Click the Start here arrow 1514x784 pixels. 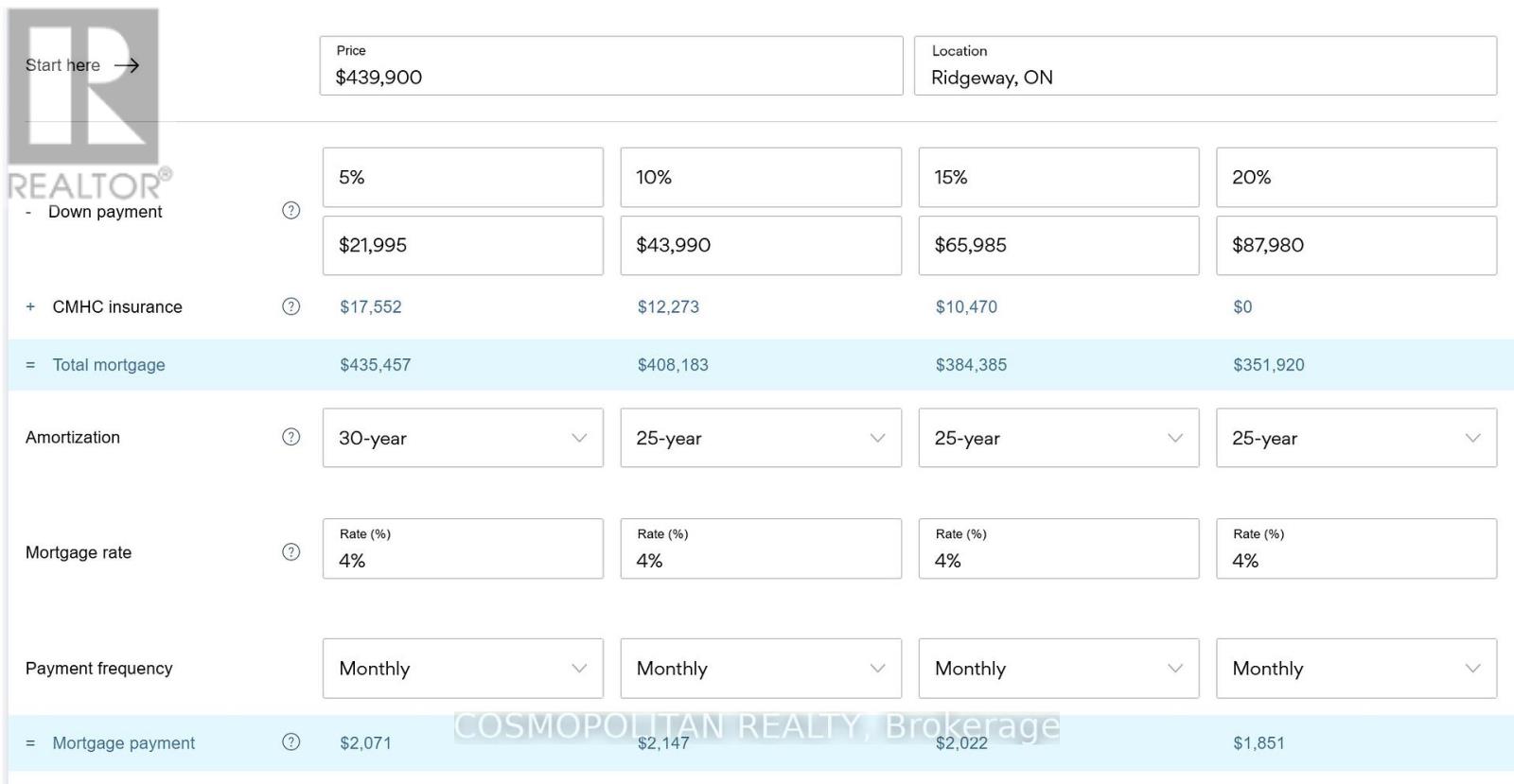click(127, 65)
